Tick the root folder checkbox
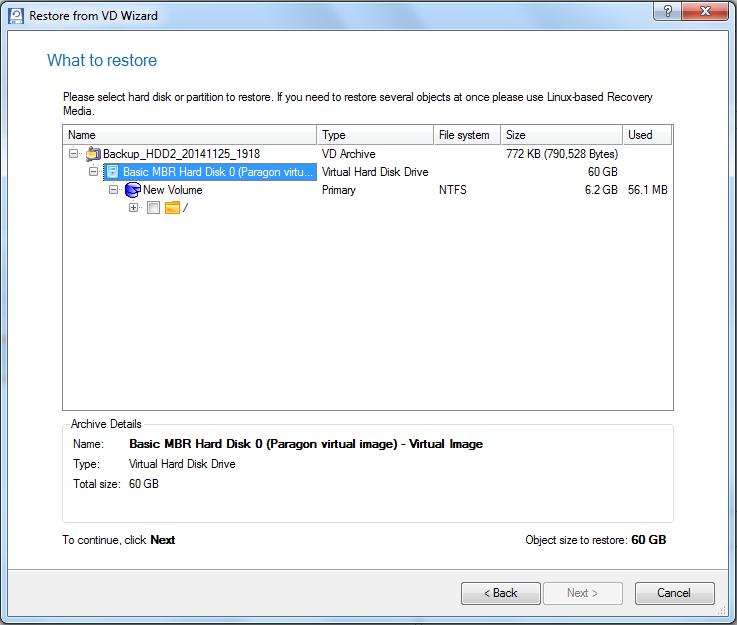Viewport: 737px width, 625px height. tap(153, 208)
